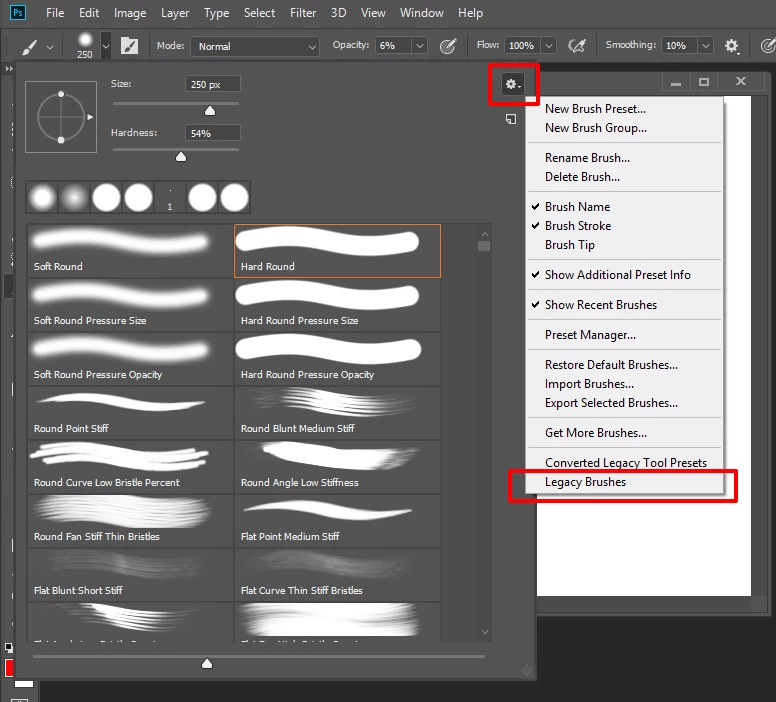Toggle pressure for opacity icon
This screenshot has height=702, width=776.
pyautogui.click(x=448, y=46)
